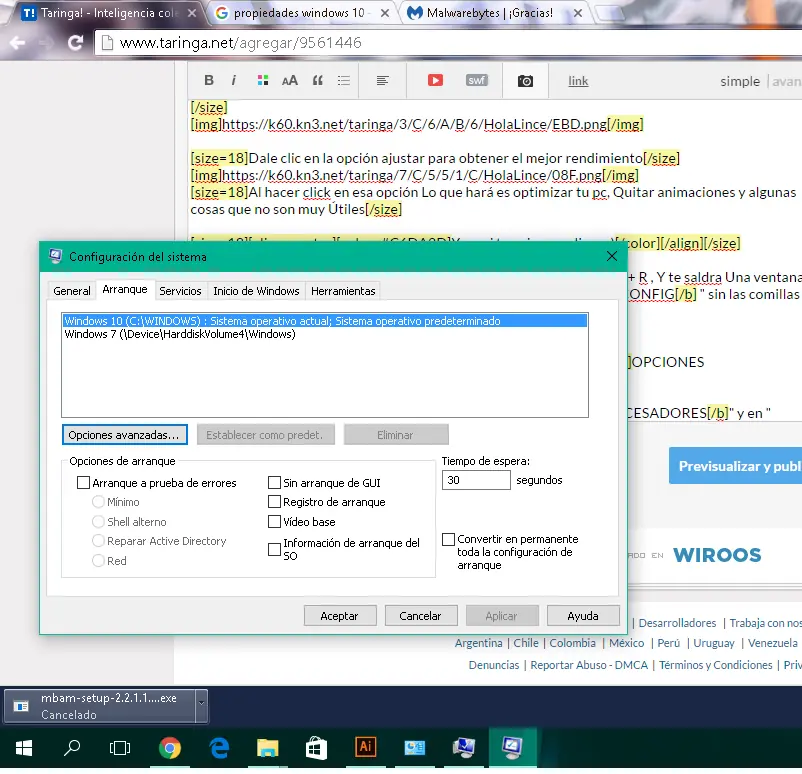The image size is (802, 774).
Task: Open Microsoft Edge from the taskbar
Action: pos(219,748)
